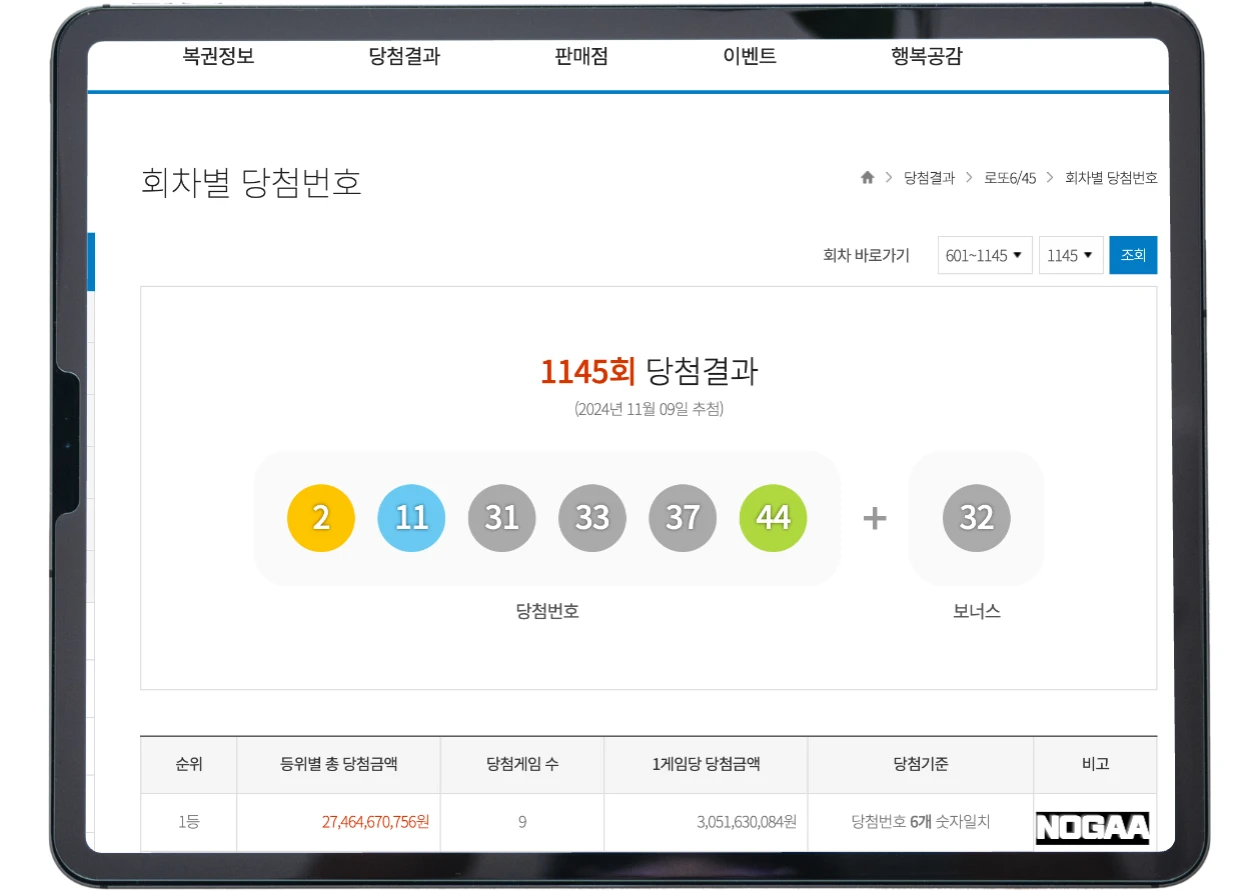Select winning ball number 11
1260x891 pixels.
coord(411,518)
